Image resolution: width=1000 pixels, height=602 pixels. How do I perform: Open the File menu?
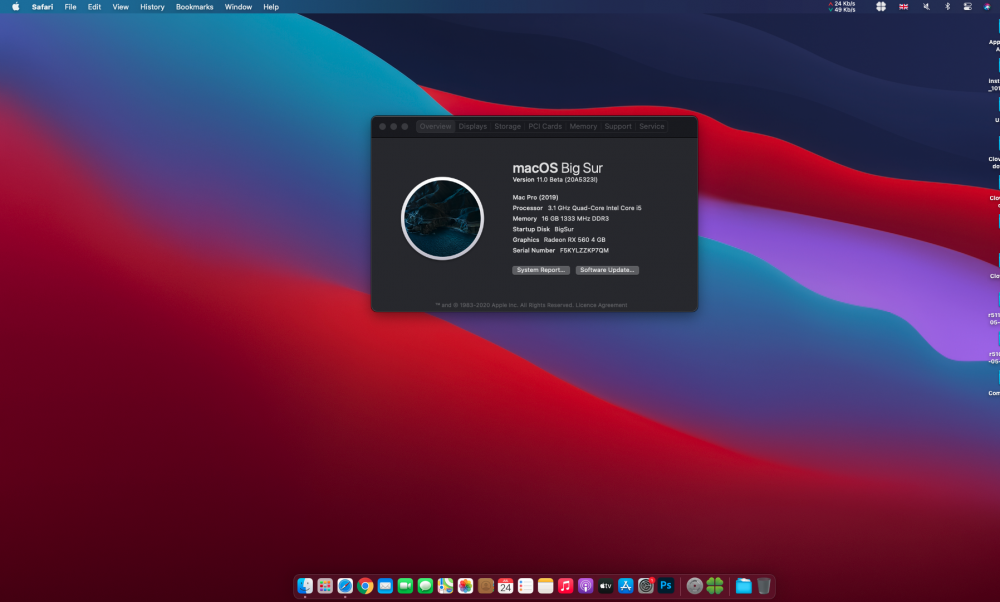pos(70,6)
